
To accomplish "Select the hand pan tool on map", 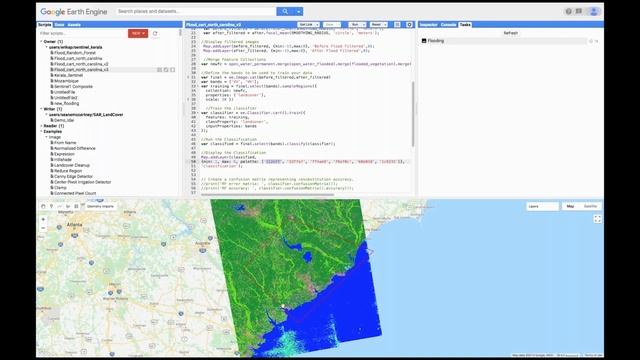I will (x=43, y=207).
